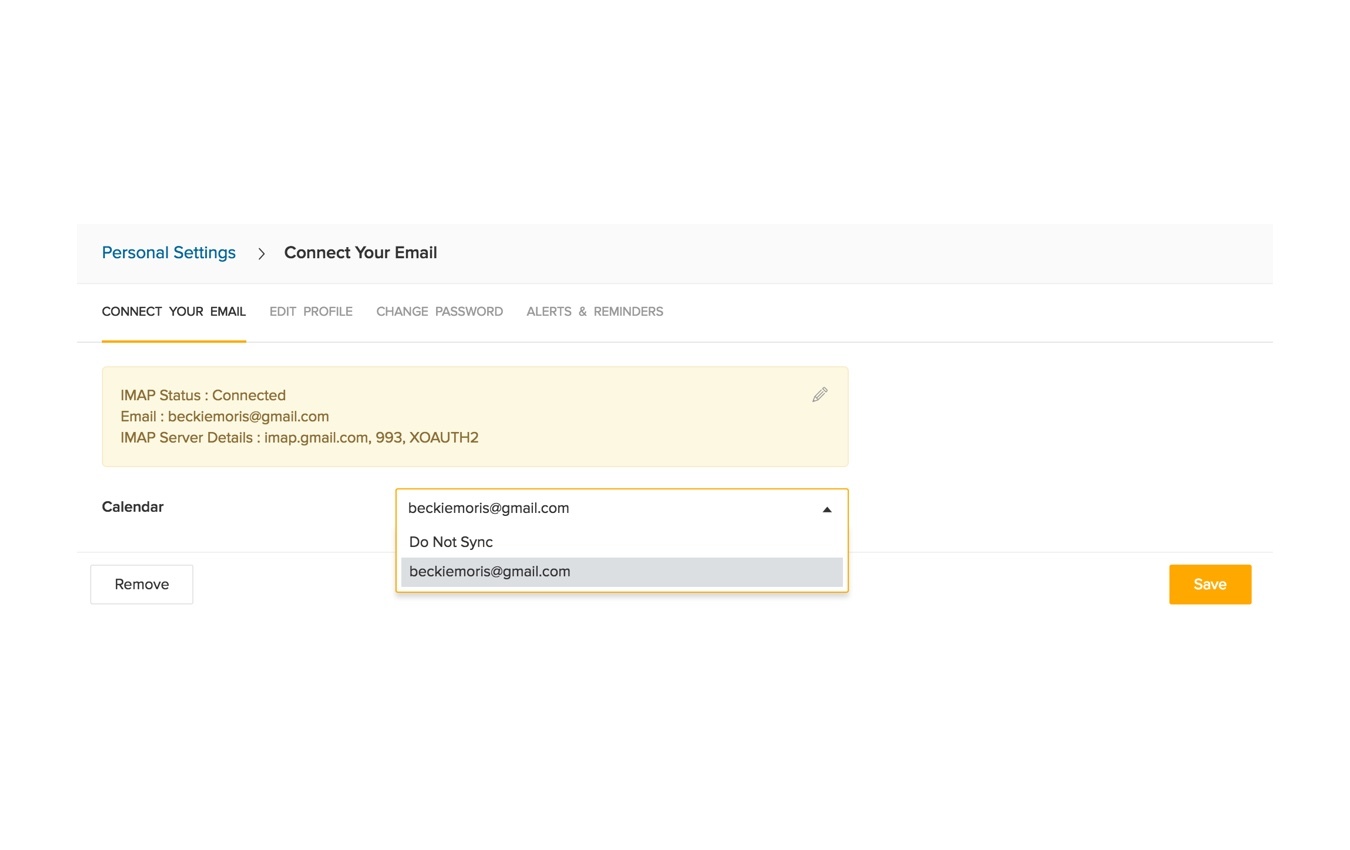Viewport: 1350px width, 850px height.
Task: Go to ALERTS & REMINDERS settings
Action: pos(594,311)
